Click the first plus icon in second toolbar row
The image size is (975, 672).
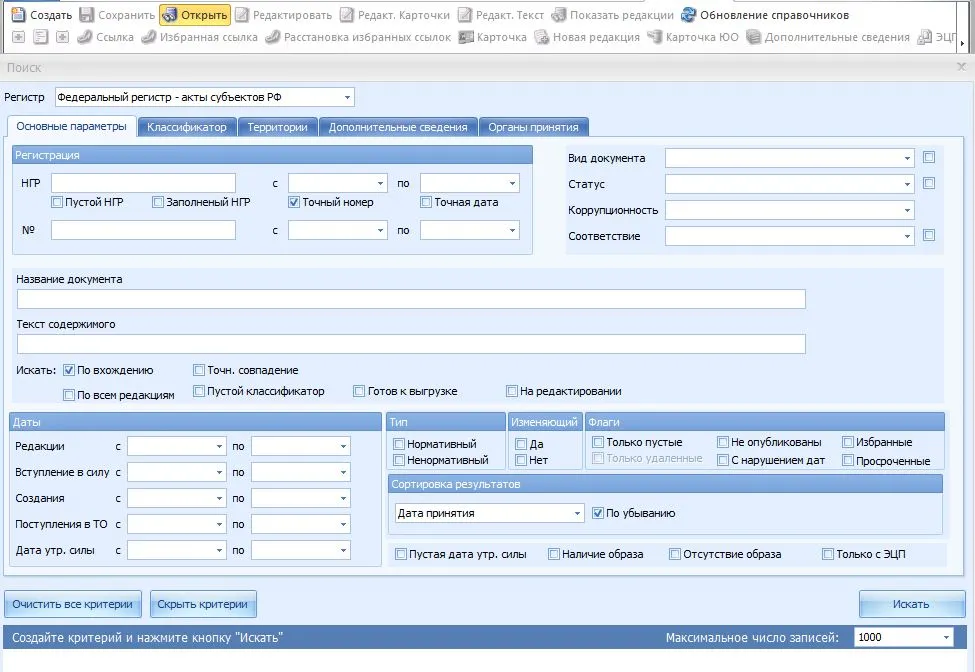point(19,37)
